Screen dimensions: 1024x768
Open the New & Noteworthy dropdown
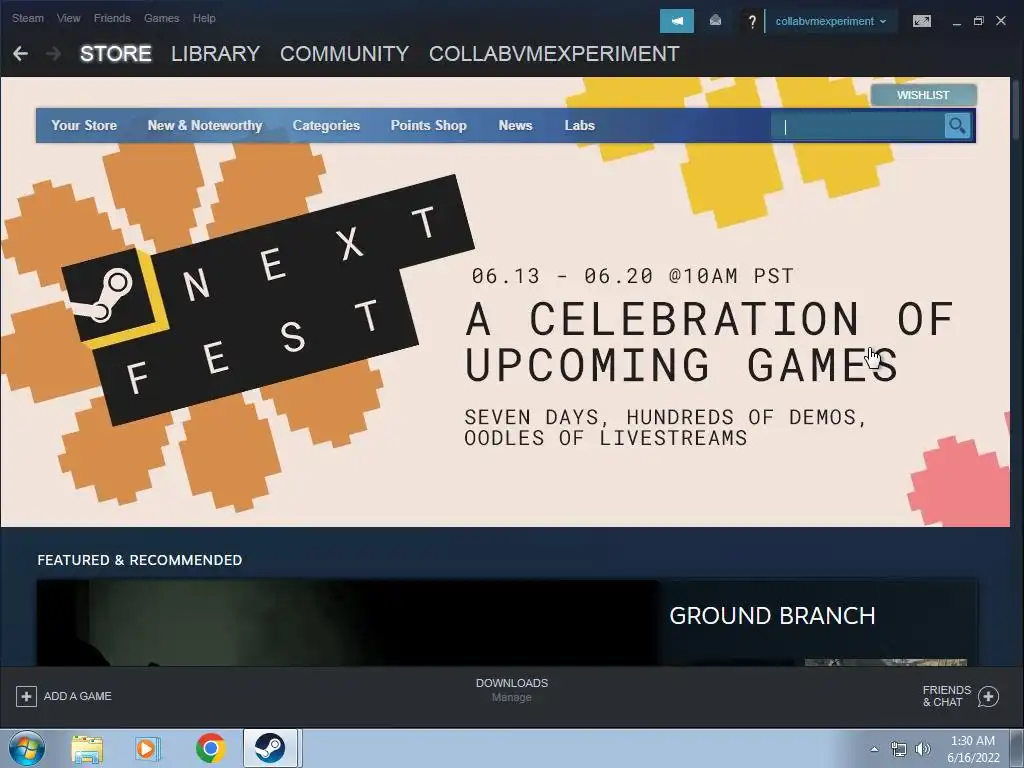pyautogui.click(x=204, y=125)
